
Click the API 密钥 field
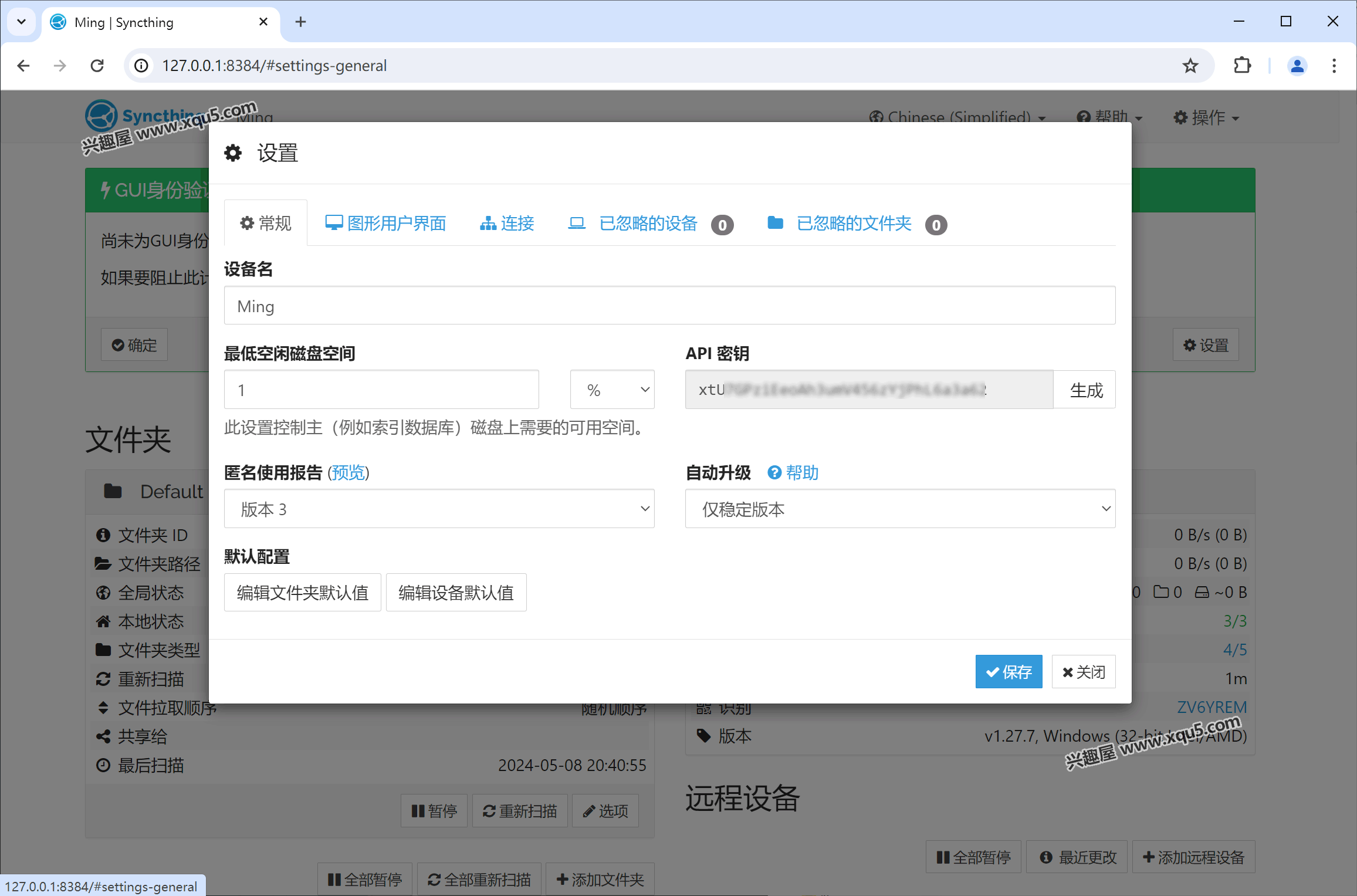click(869, 390)
